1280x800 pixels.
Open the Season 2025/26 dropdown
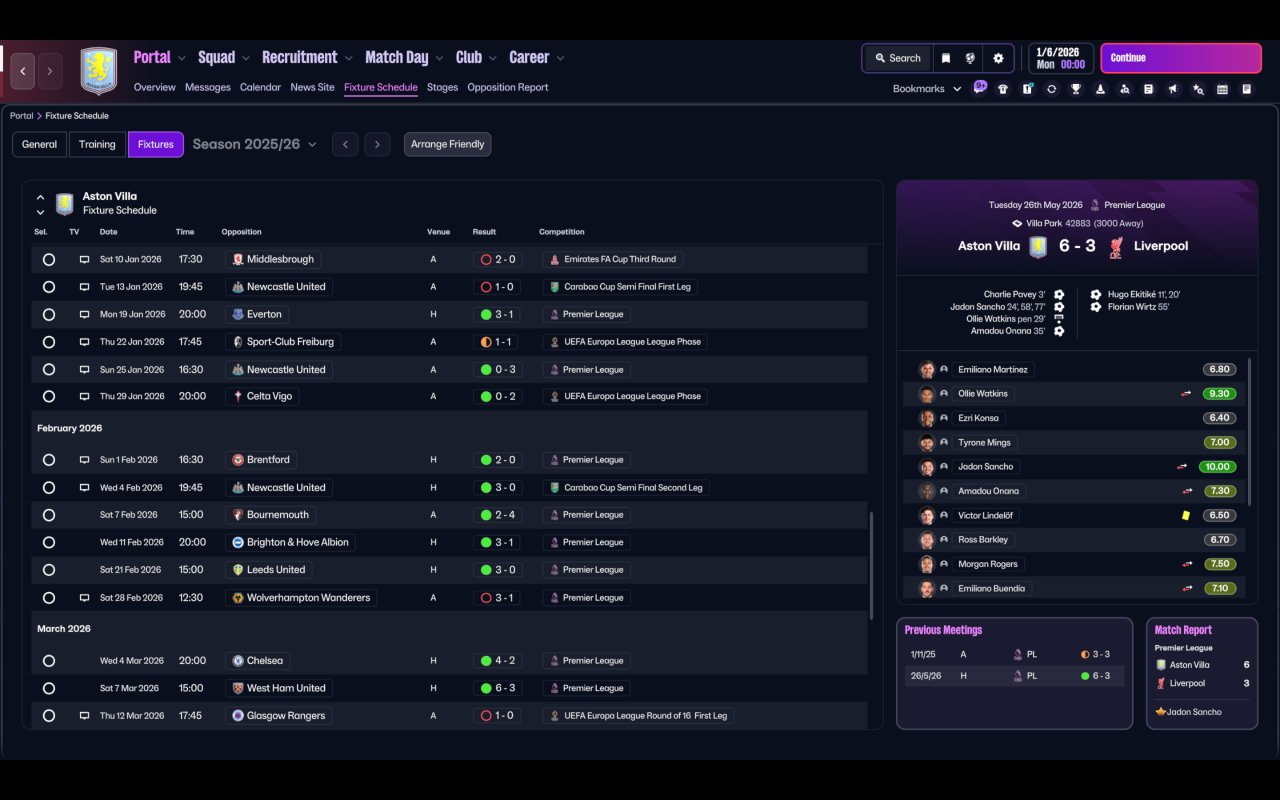tap(254, 144)
